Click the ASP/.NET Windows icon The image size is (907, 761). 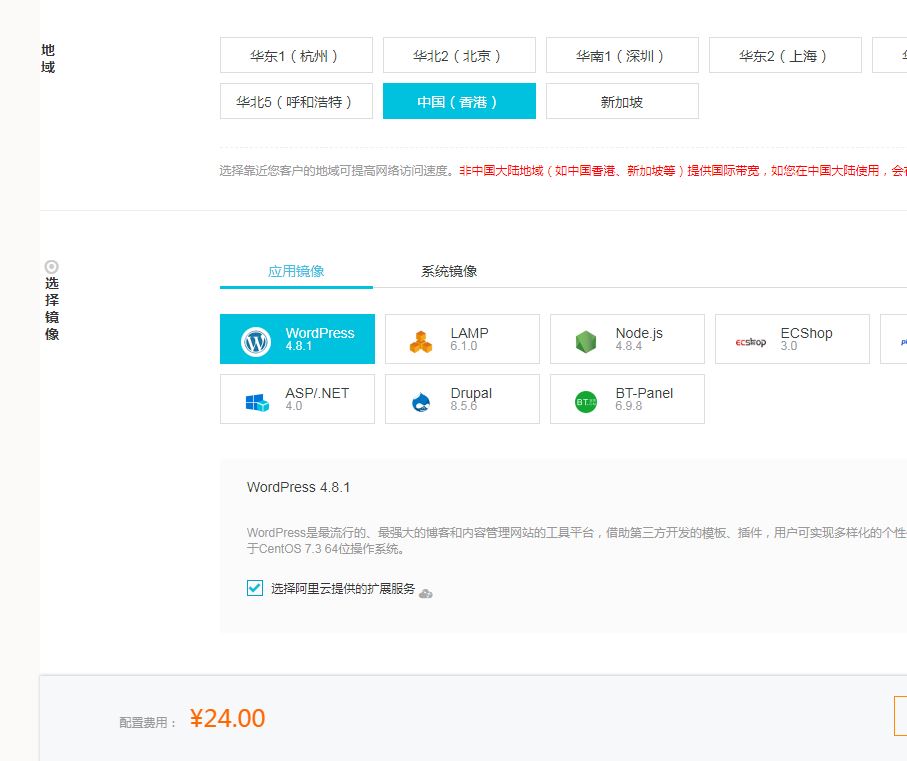pyautogui.click(x=257, y=402)
